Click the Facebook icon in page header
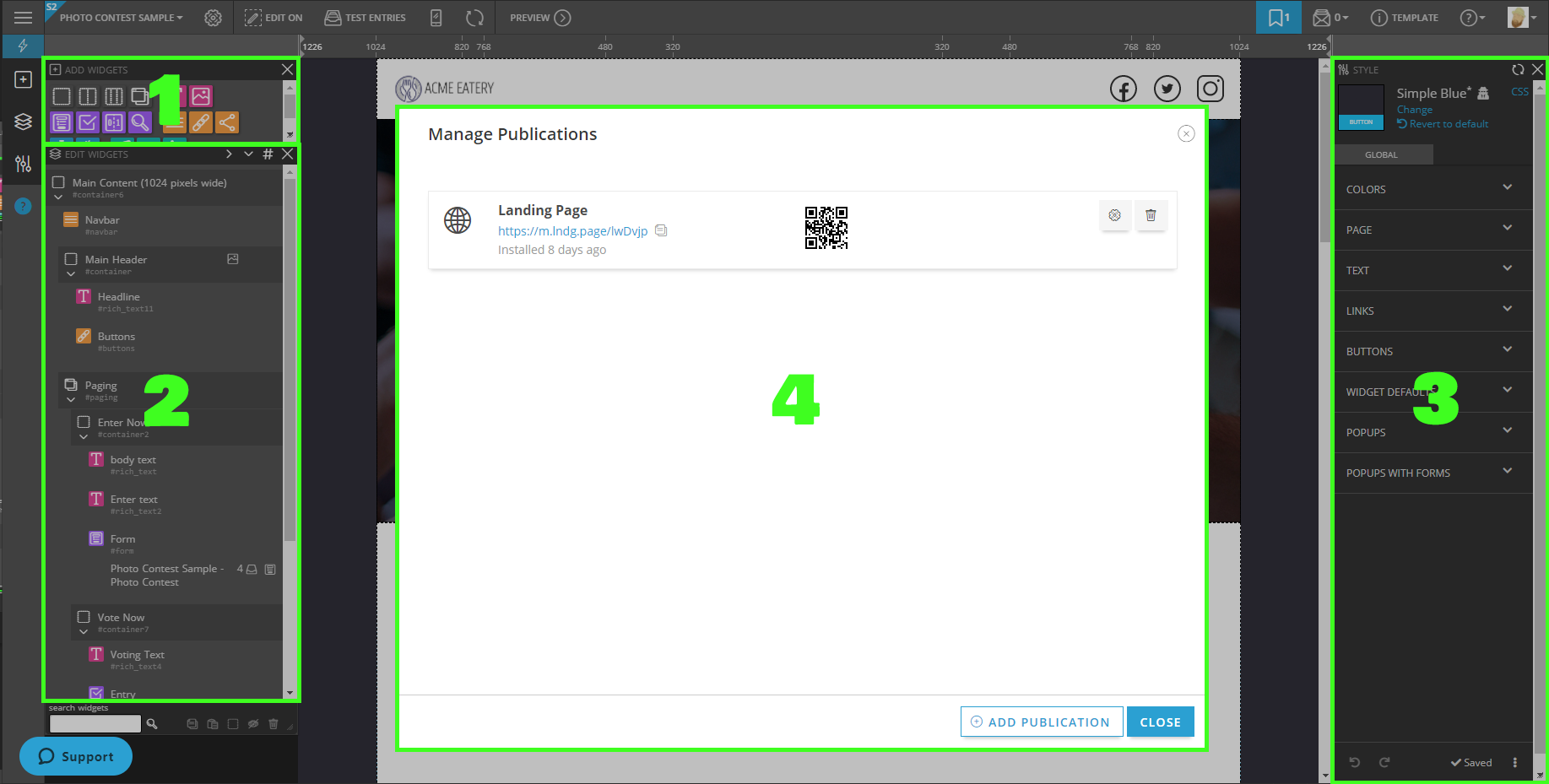 click(1123, 89)
